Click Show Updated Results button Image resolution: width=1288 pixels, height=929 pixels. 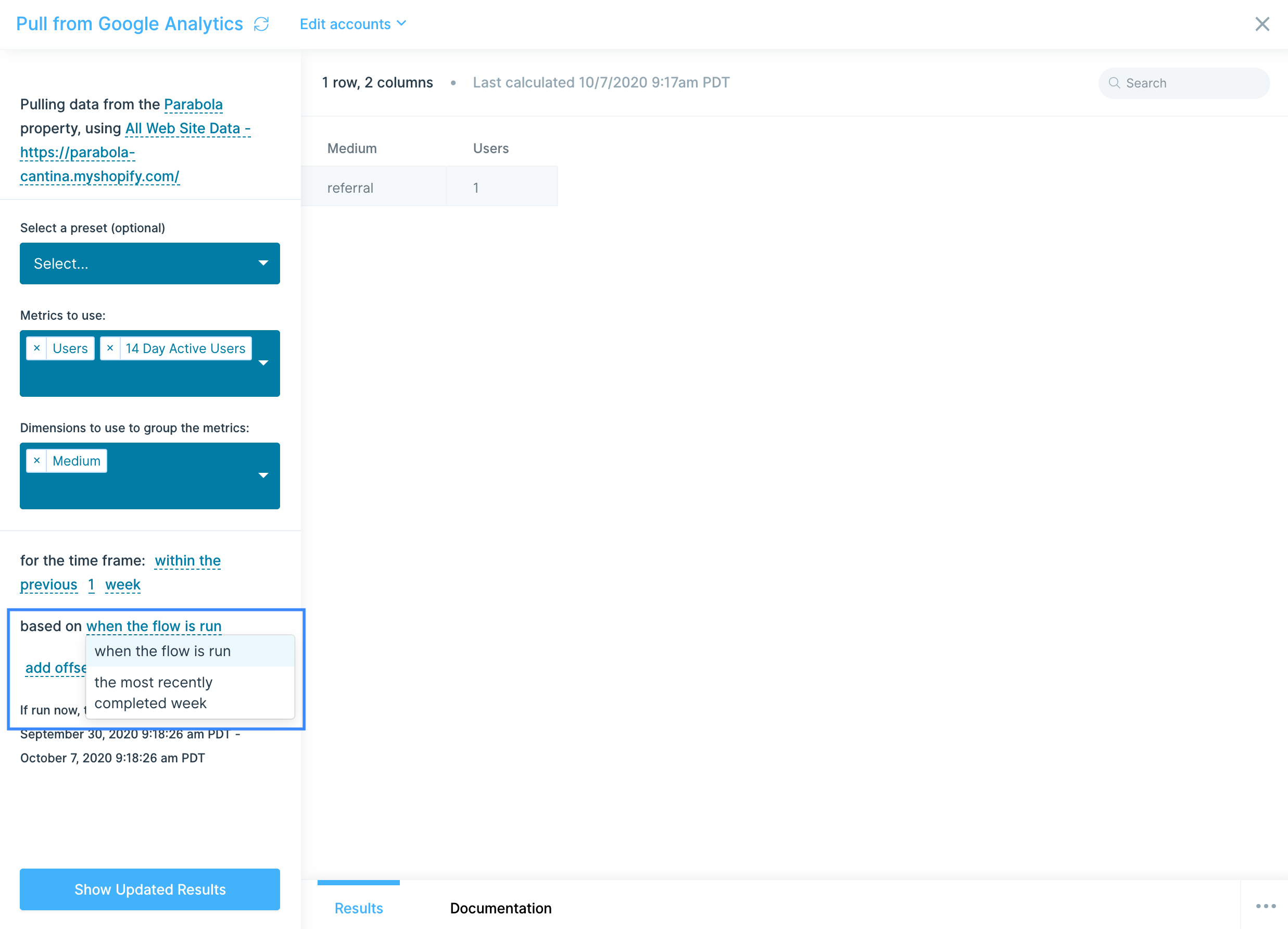tap(150, 889)
